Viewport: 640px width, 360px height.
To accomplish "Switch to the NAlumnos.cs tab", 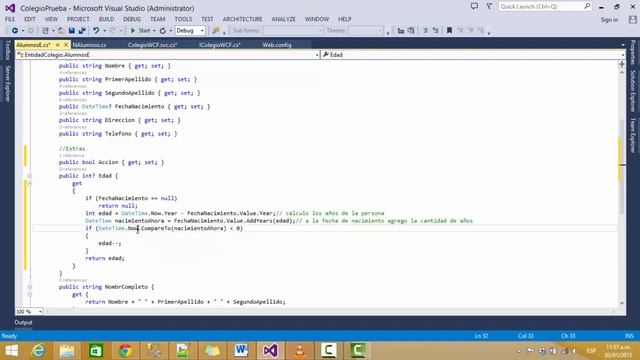I will point(89,45).
